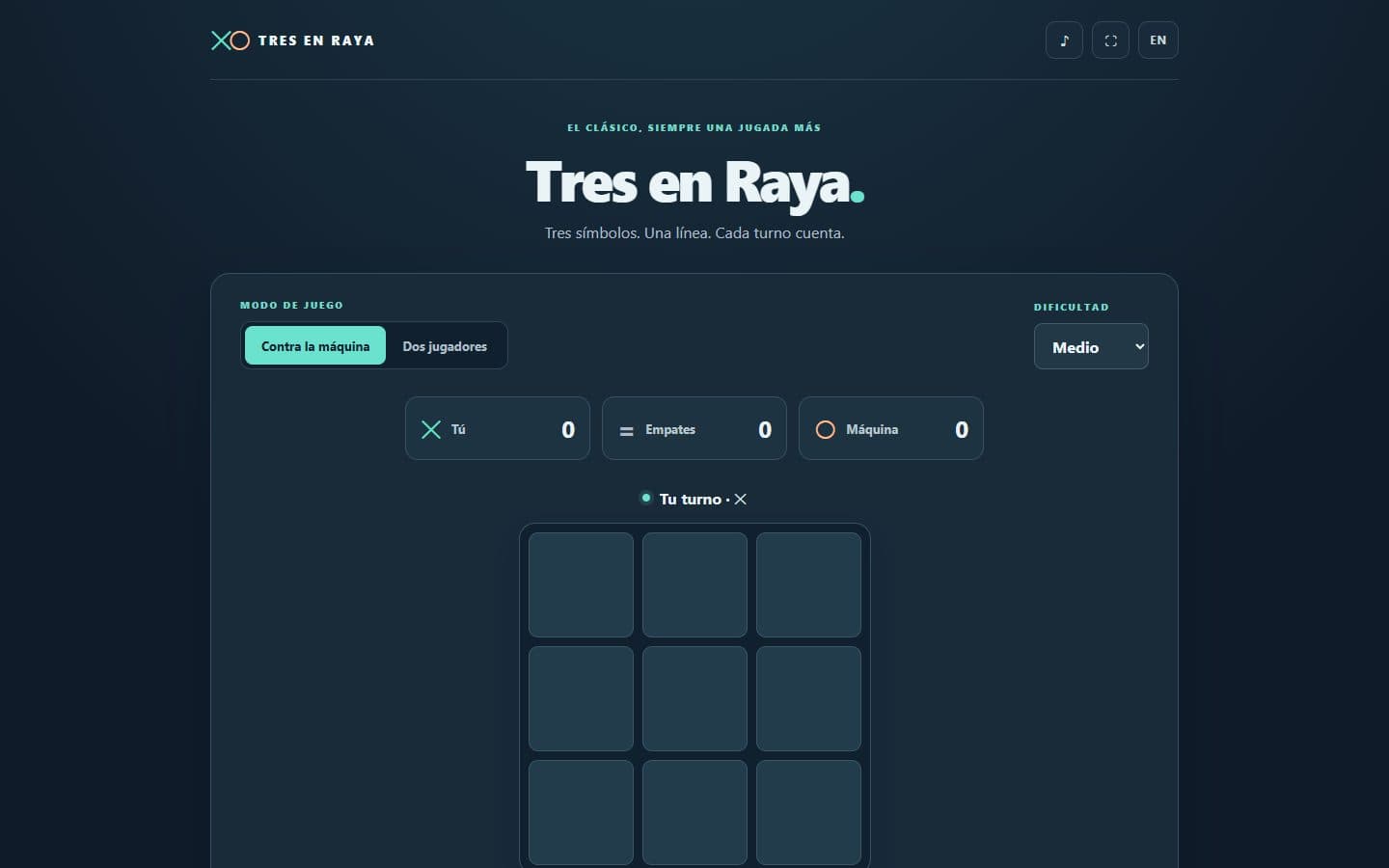
Task: Click the equals icon in the Empates card
Action: [627, 431]
